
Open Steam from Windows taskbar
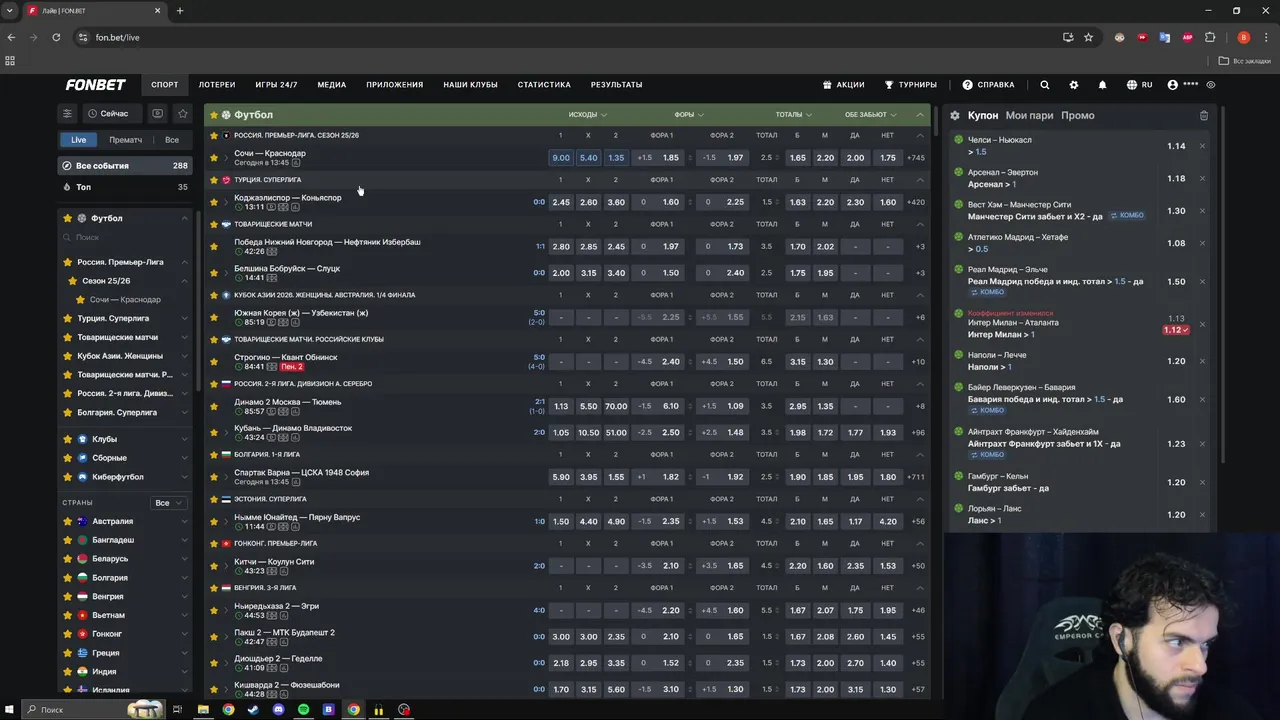coord(253,709)
